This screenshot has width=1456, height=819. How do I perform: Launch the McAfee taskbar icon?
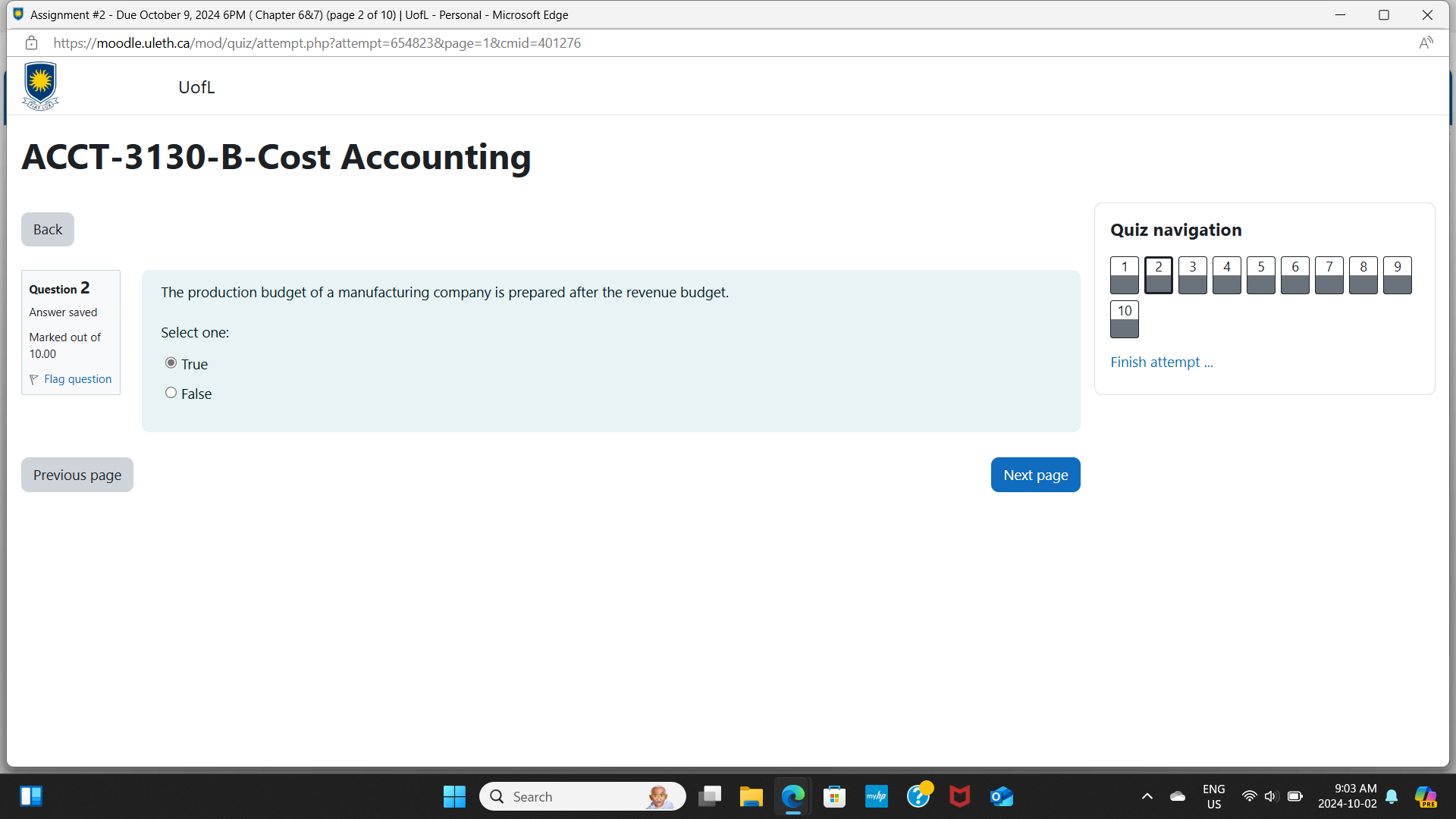[x=959, y=796]
